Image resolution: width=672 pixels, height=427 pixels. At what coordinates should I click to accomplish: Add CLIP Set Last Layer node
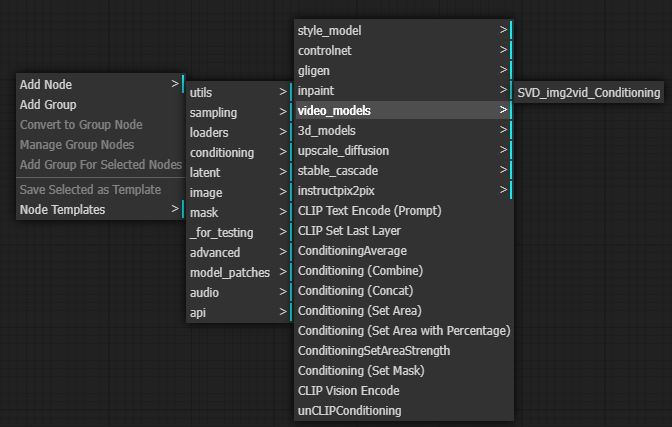[404, 231]
